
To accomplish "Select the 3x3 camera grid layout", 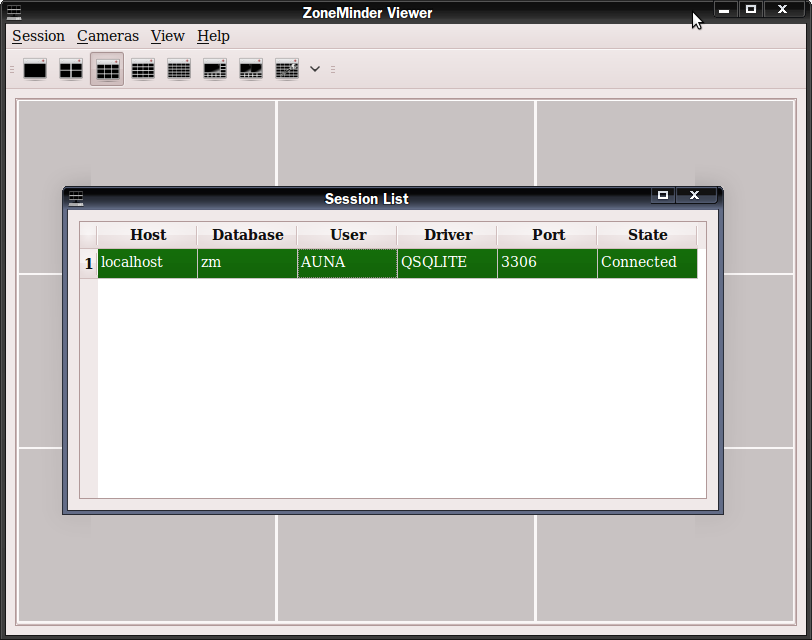I will pos(107,69).
